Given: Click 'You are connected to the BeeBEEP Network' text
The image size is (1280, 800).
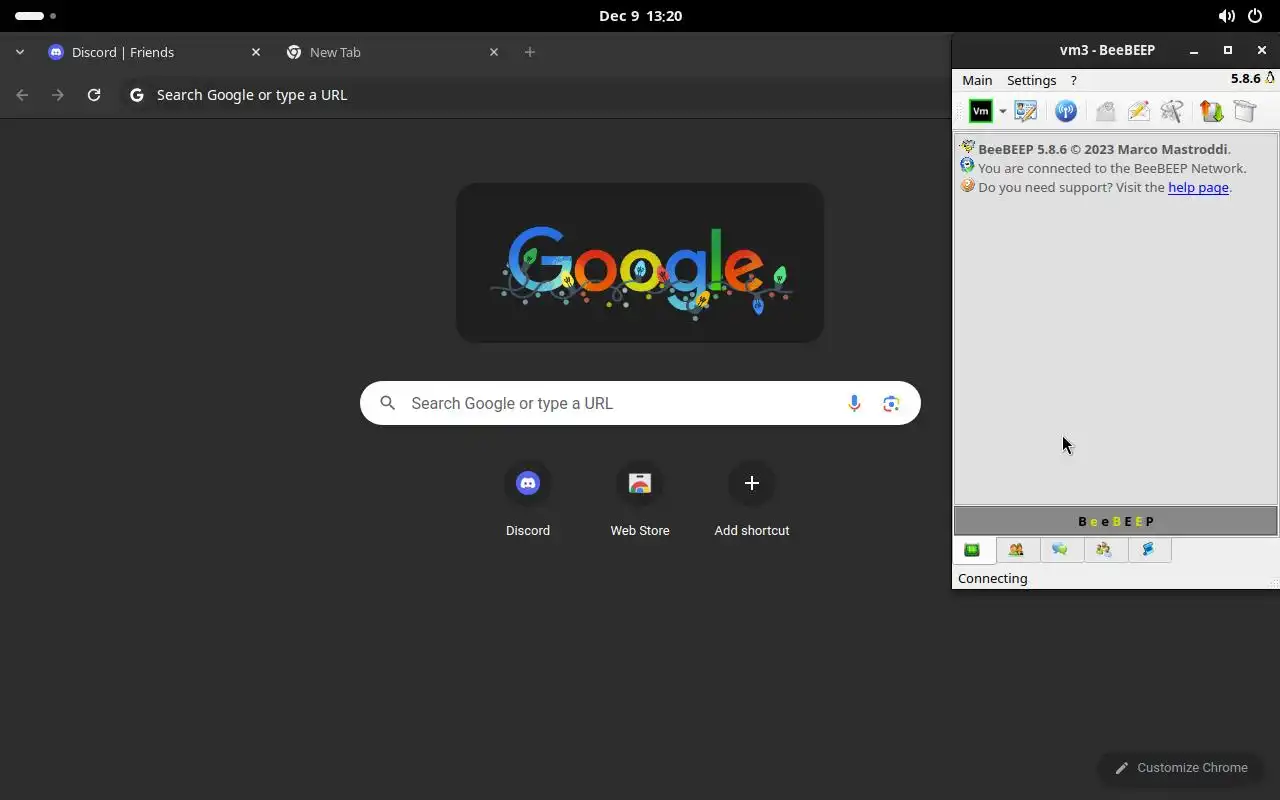Looking at the screenshot, I should point(1111,168).
